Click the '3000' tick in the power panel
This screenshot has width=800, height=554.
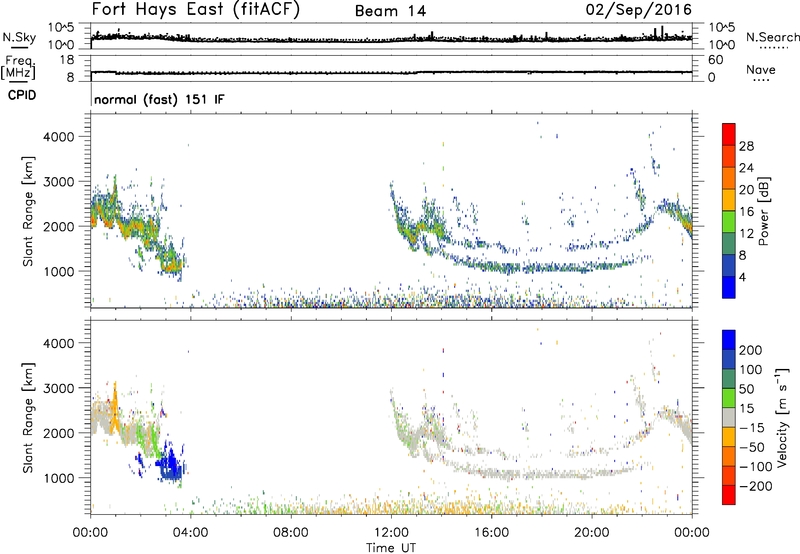pyautogui.click(x=58, y=182)
